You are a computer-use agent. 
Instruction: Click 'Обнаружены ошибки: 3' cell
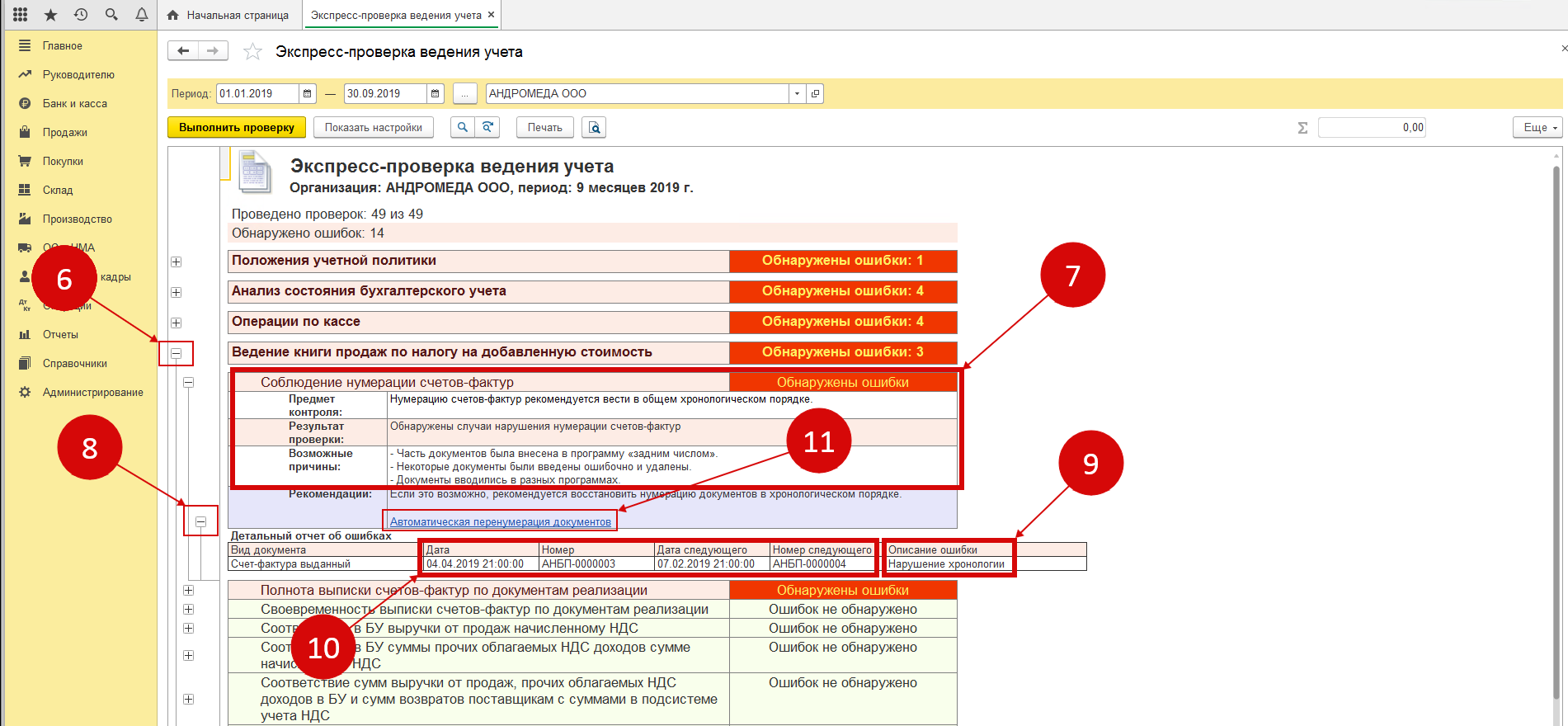point(843,352)
